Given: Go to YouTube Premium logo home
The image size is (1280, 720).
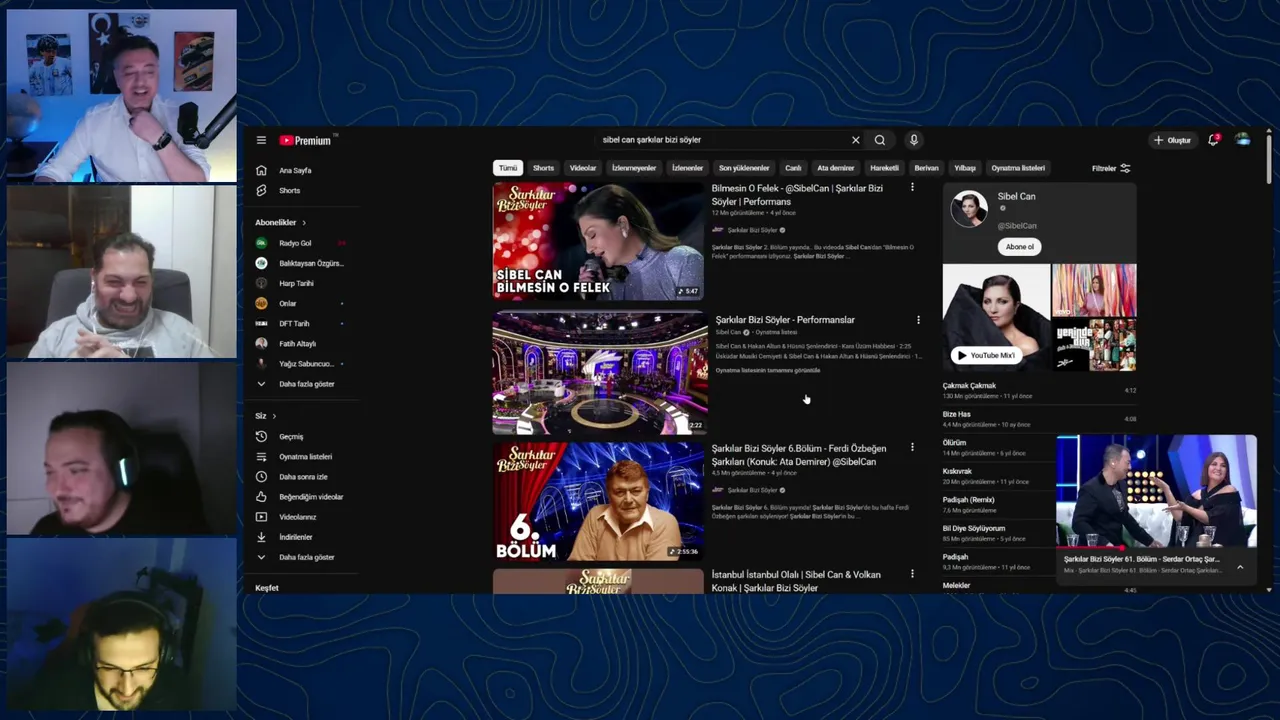Looking at the screenshot, I should click(305, 140).
